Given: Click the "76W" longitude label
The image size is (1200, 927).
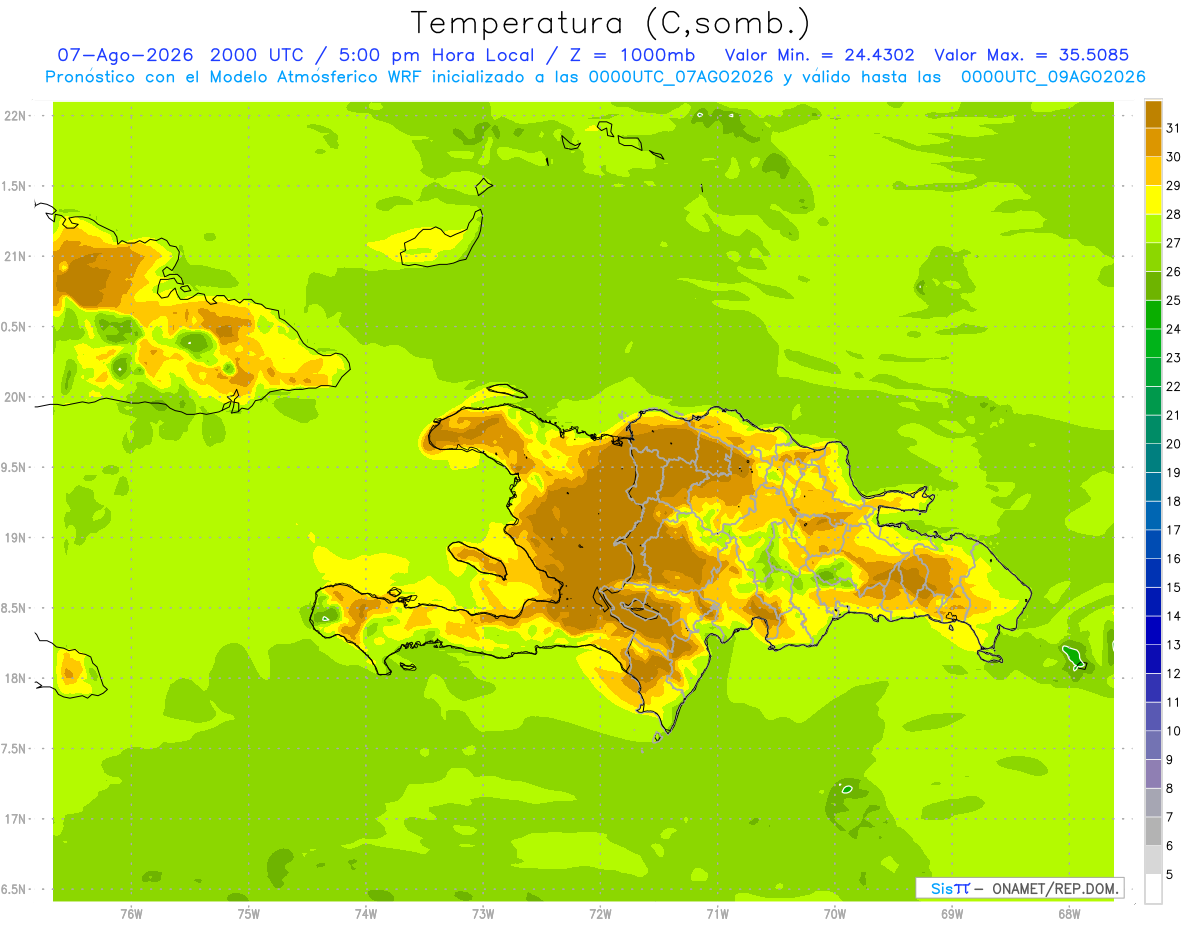Looking at the screenshot, I should pyautogui.click(x=131, y=914).
